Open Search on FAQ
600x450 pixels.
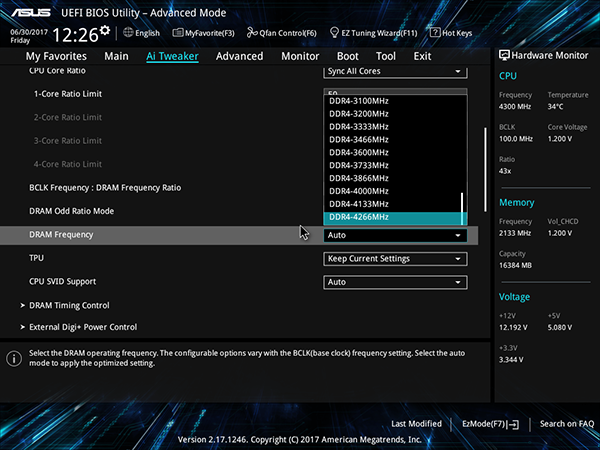tap(567, 424)
